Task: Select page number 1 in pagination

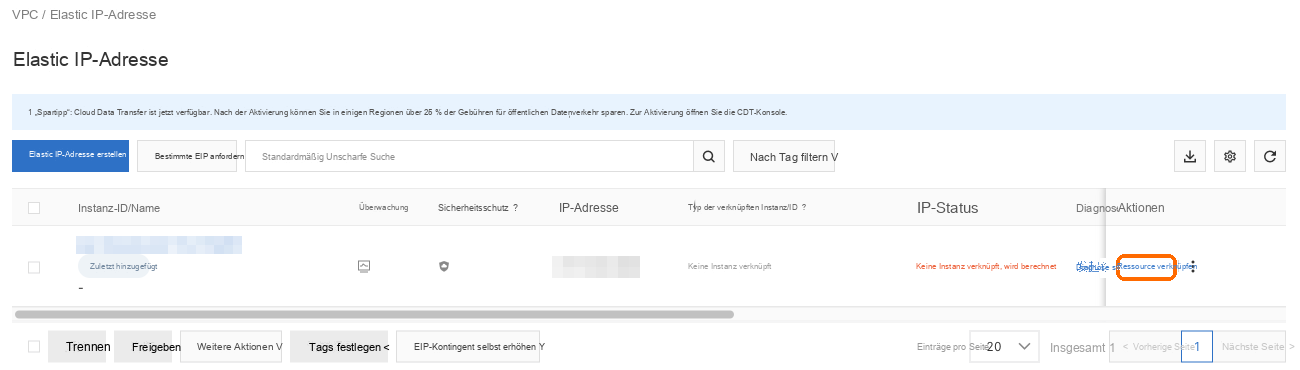Action: point(1197,346)
